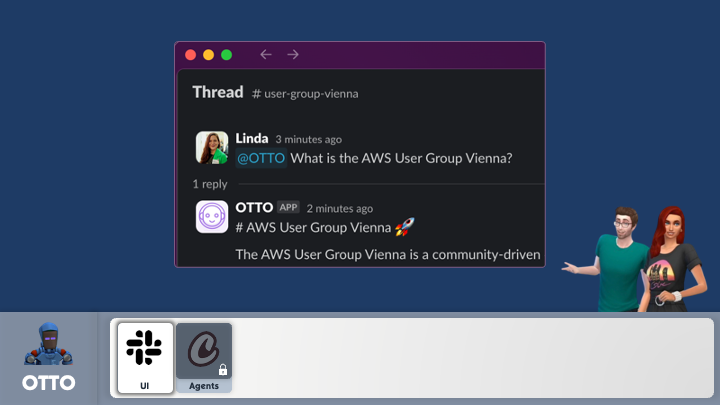
Task: Open Linda's profile picture
Action: click(212, 147)
